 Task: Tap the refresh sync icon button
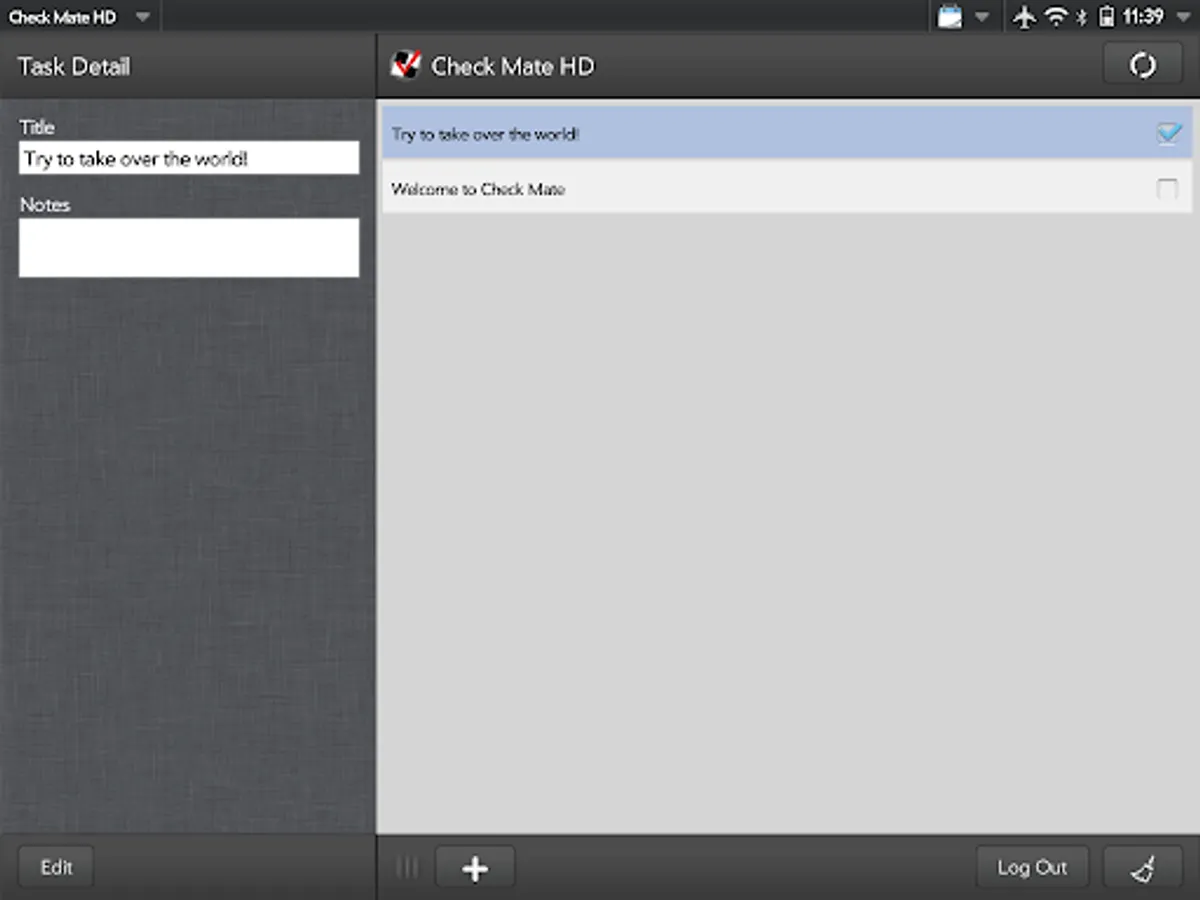tap(1142, 66)
